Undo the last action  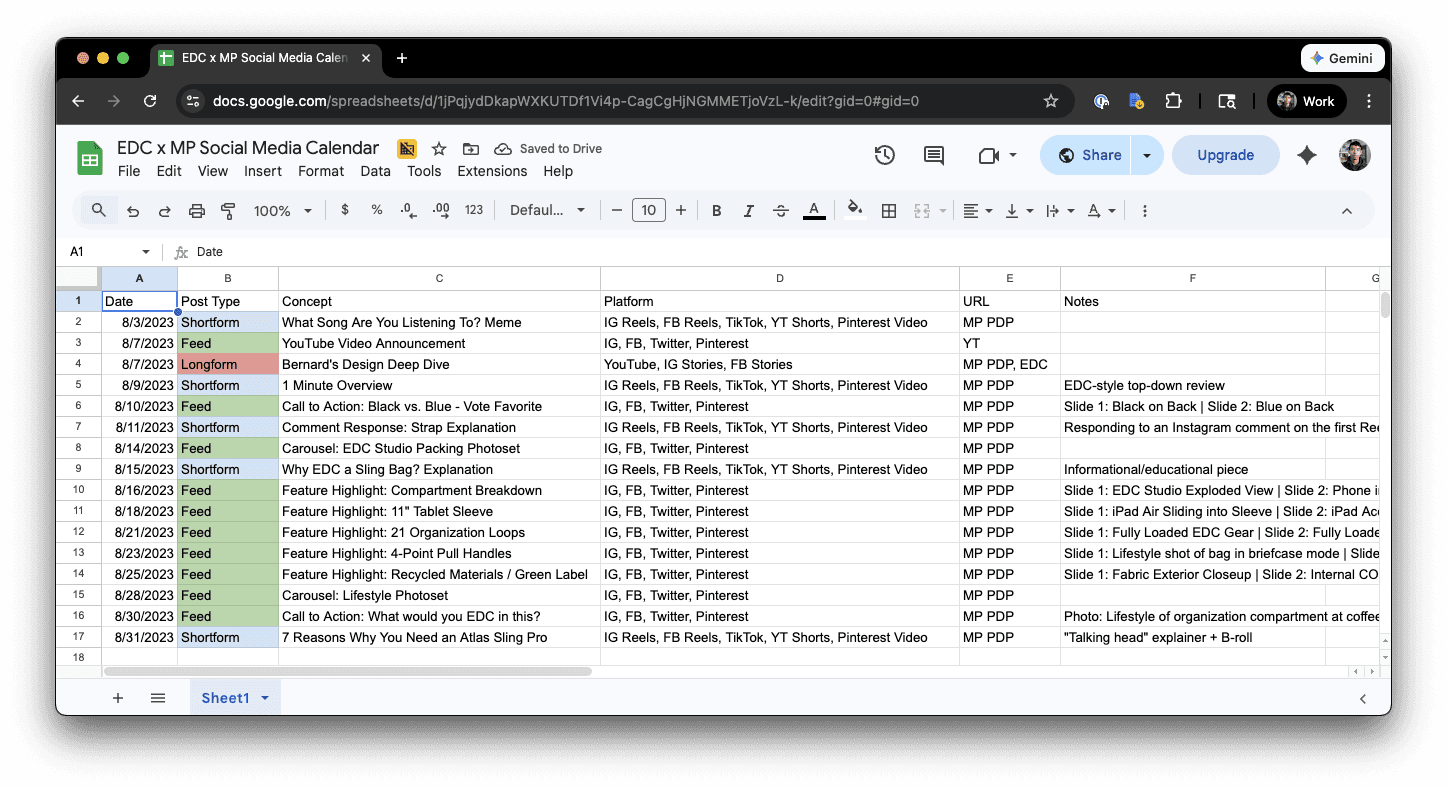coord(132,211)
